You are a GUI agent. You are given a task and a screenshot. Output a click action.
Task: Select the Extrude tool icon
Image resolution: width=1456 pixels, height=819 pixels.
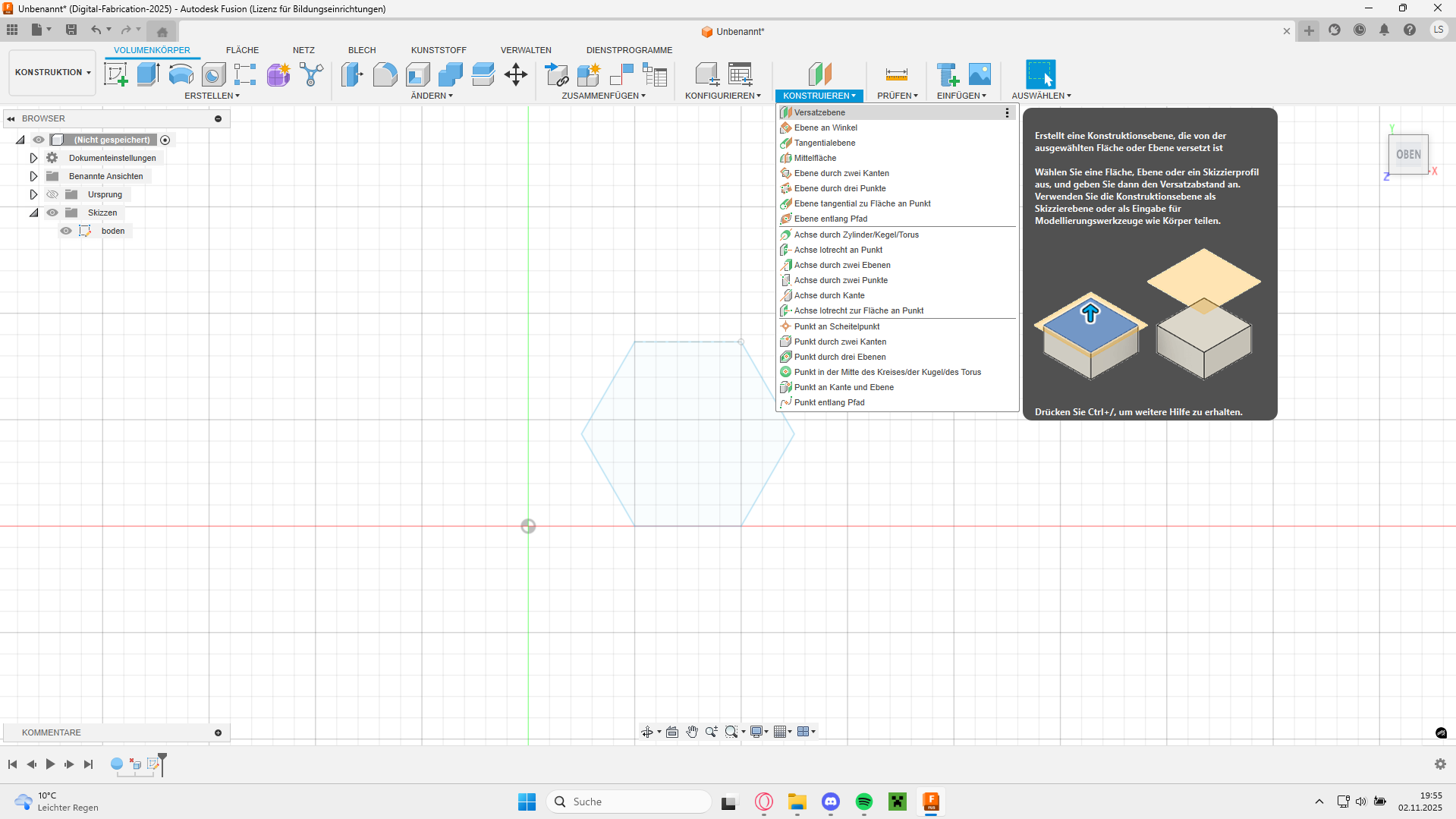click(148, 74)
